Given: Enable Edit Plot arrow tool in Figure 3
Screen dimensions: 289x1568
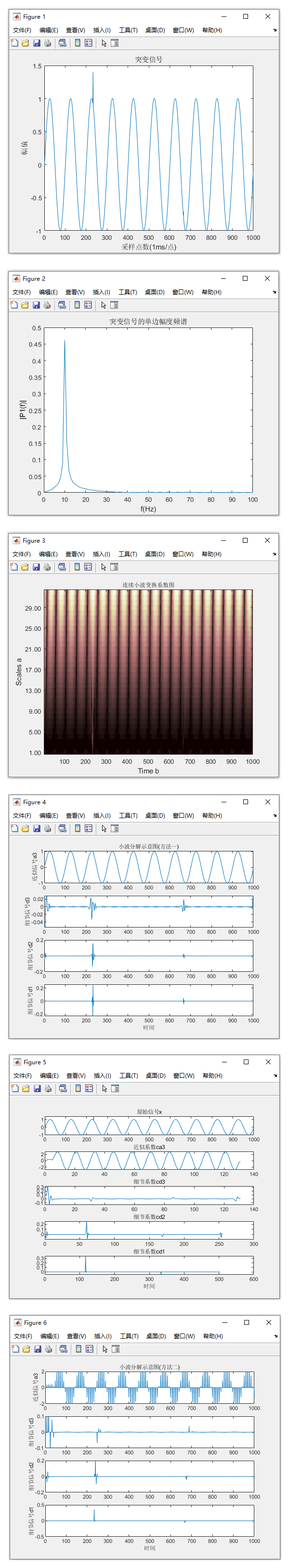Looking at the screenshot, I should coord(104,567).
